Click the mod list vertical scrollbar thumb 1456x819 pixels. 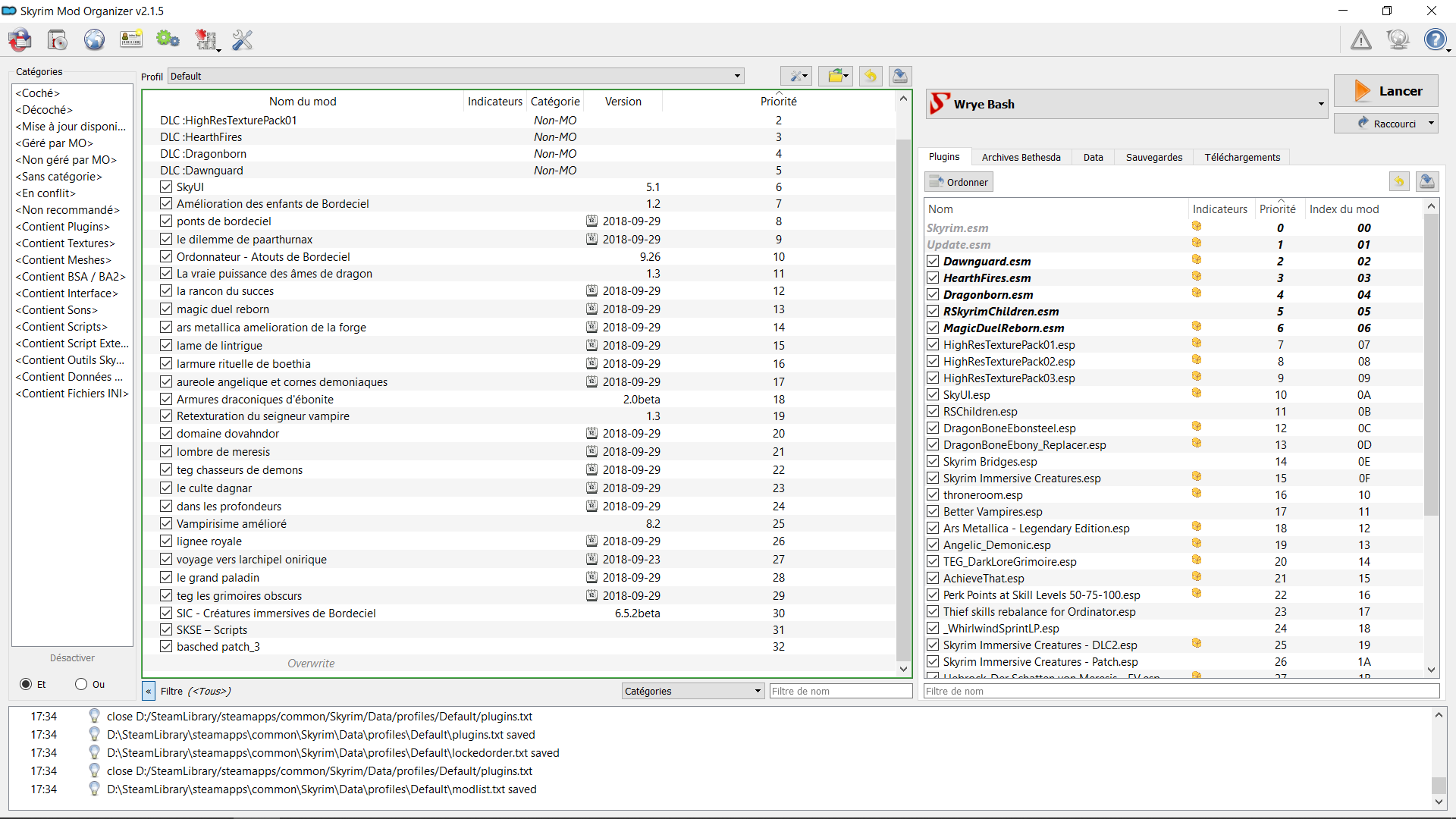coord(903,398)
